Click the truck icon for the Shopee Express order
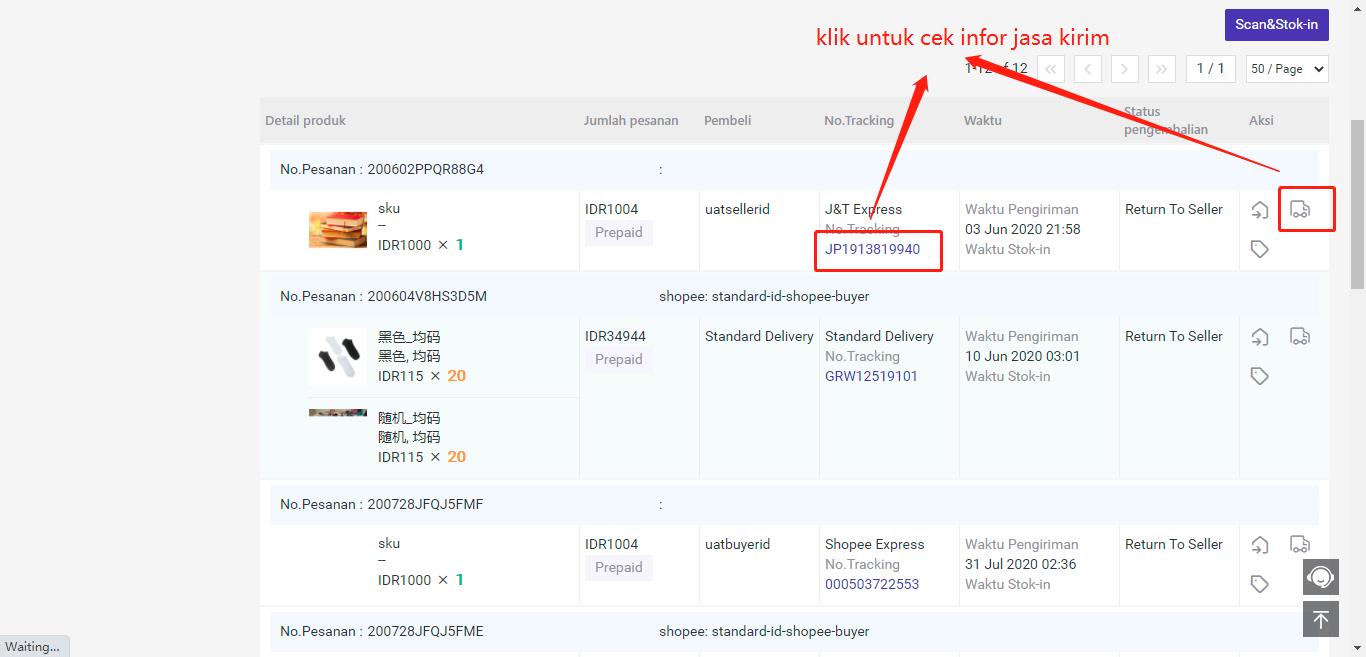Screen dimensions: 1366x657 point(1299,544)
